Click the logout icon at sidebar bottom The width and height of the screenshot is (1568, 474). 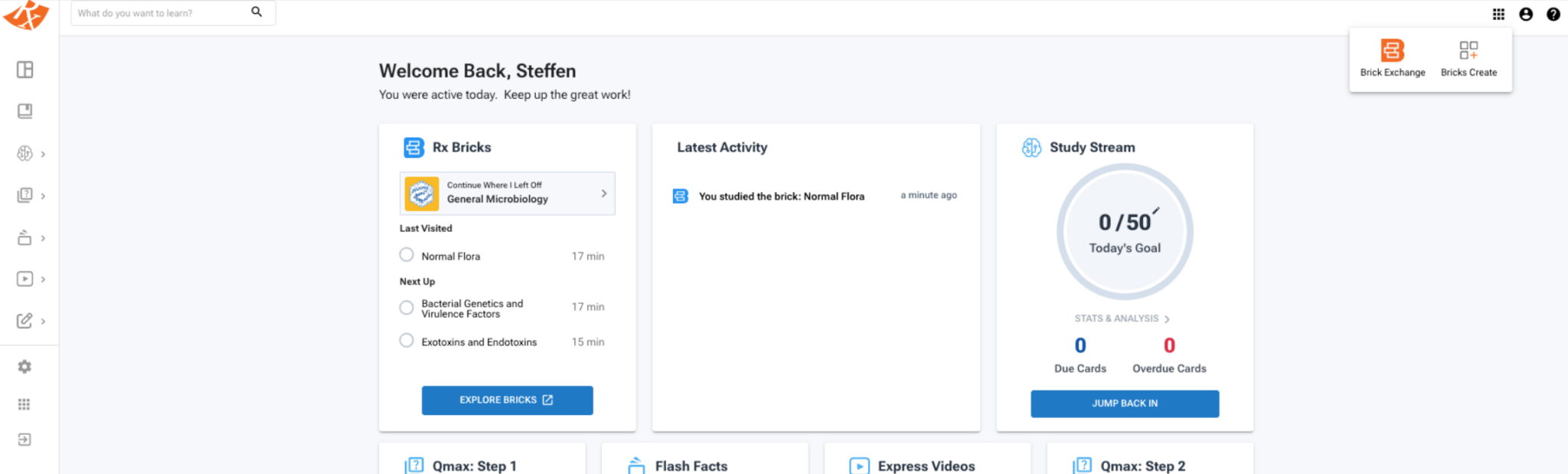point(24,440)
